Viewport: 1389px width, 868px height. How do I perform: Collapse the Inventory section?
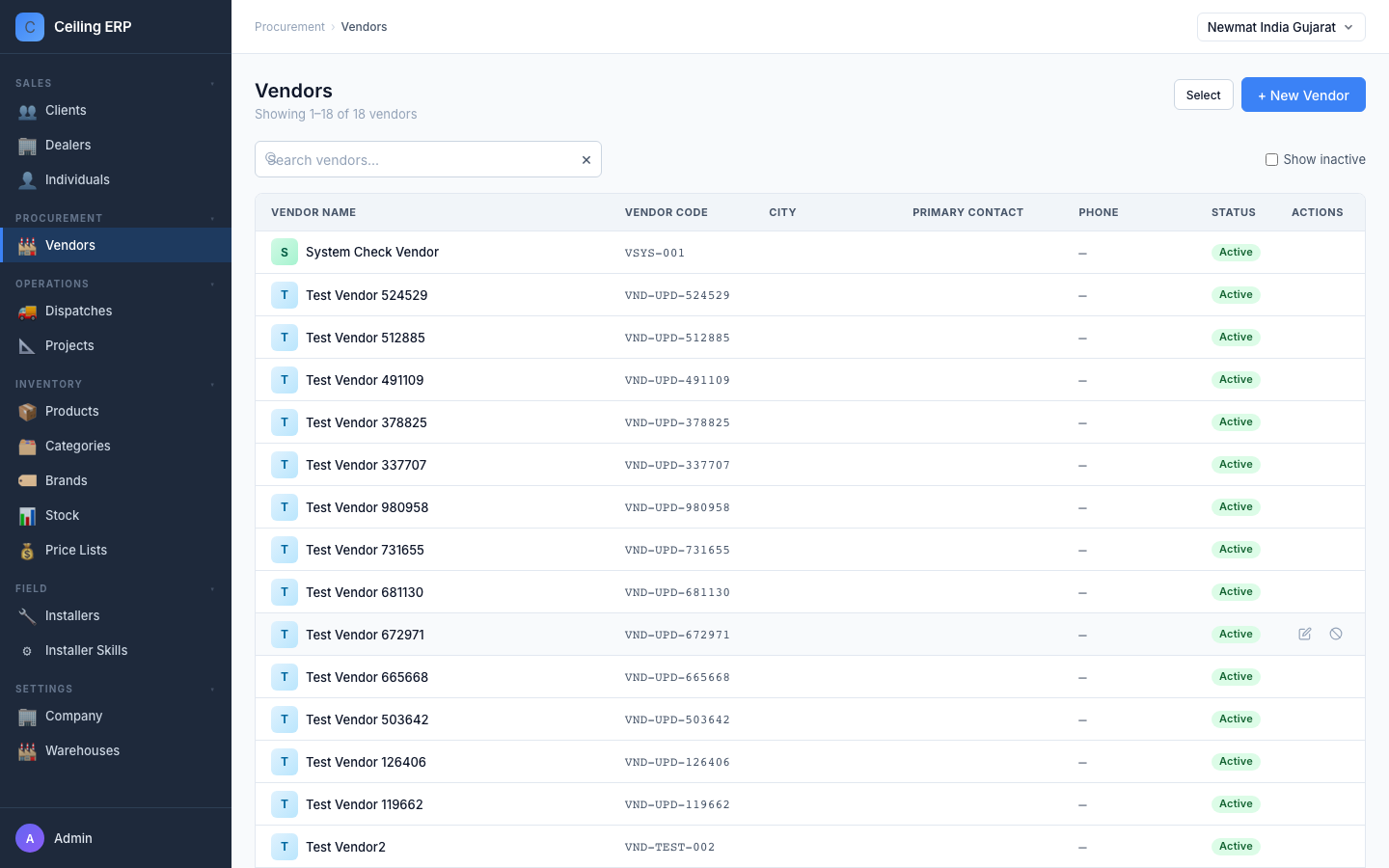click(212, 385)
